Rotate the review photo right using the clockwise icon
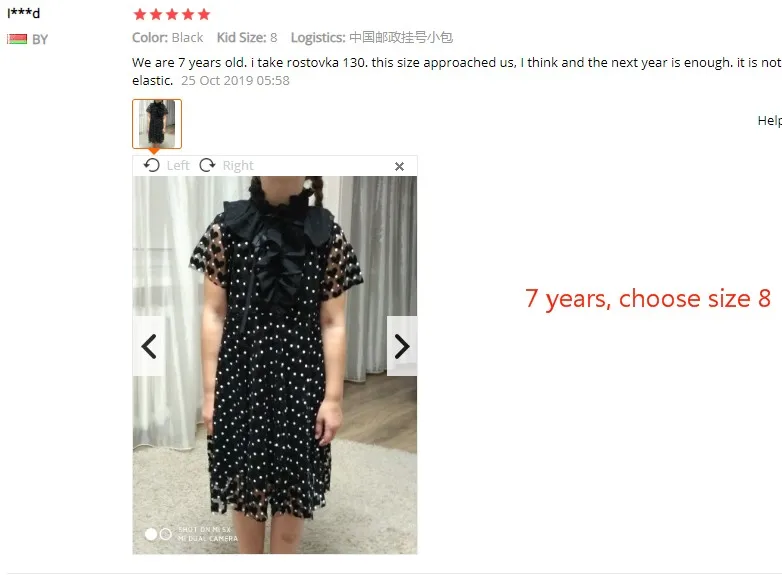Screen dimensions: 782x575 point(207,165)
